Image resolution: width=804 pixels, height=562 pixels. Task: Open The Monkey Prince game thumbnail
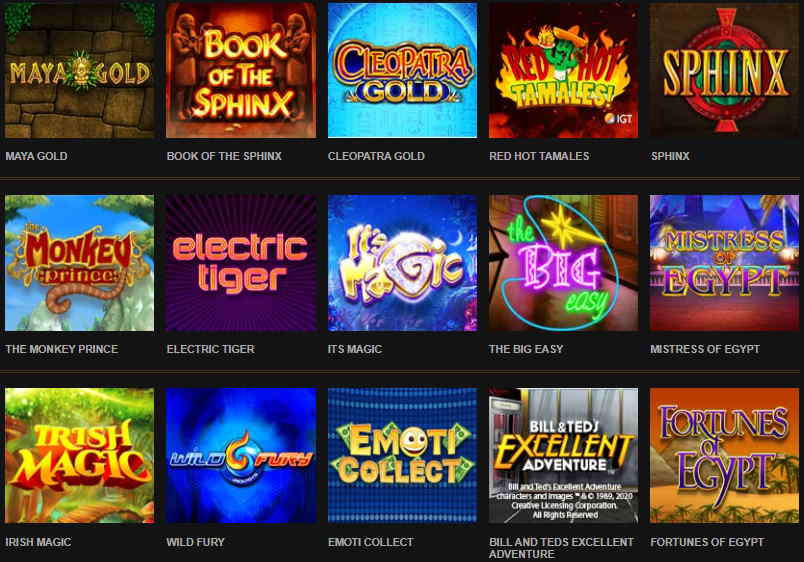pos(79,263)
